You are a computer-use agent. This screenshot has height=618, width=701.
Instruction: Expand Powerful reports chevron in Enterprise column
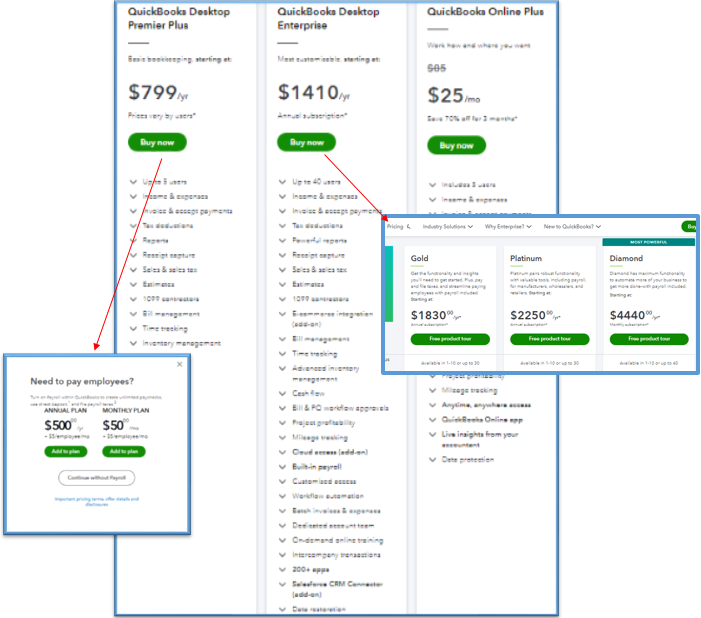[x=283, y=240]
